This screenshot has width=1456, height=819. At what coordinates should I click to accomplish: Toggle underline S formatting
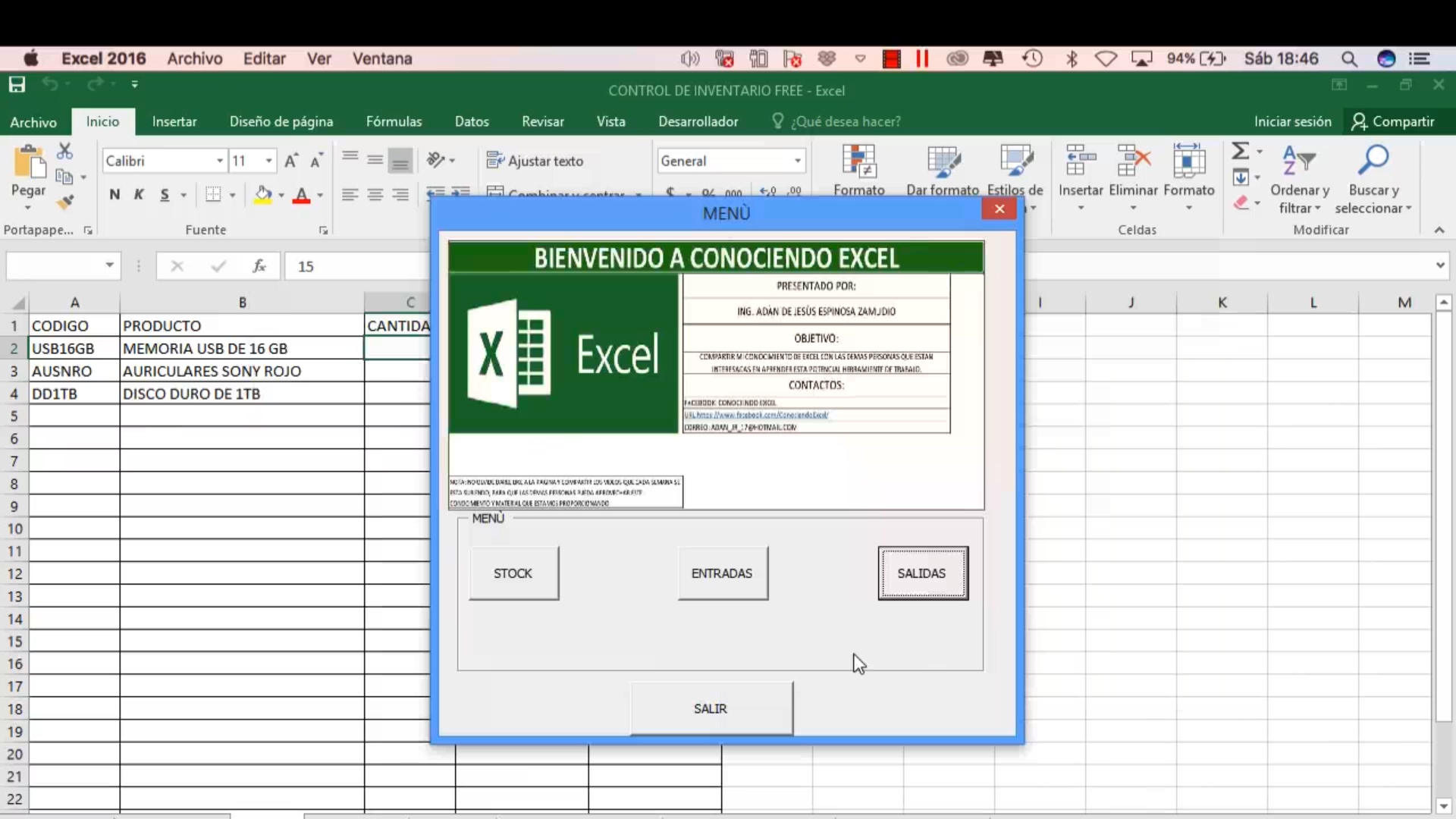[x=165, y=195]
